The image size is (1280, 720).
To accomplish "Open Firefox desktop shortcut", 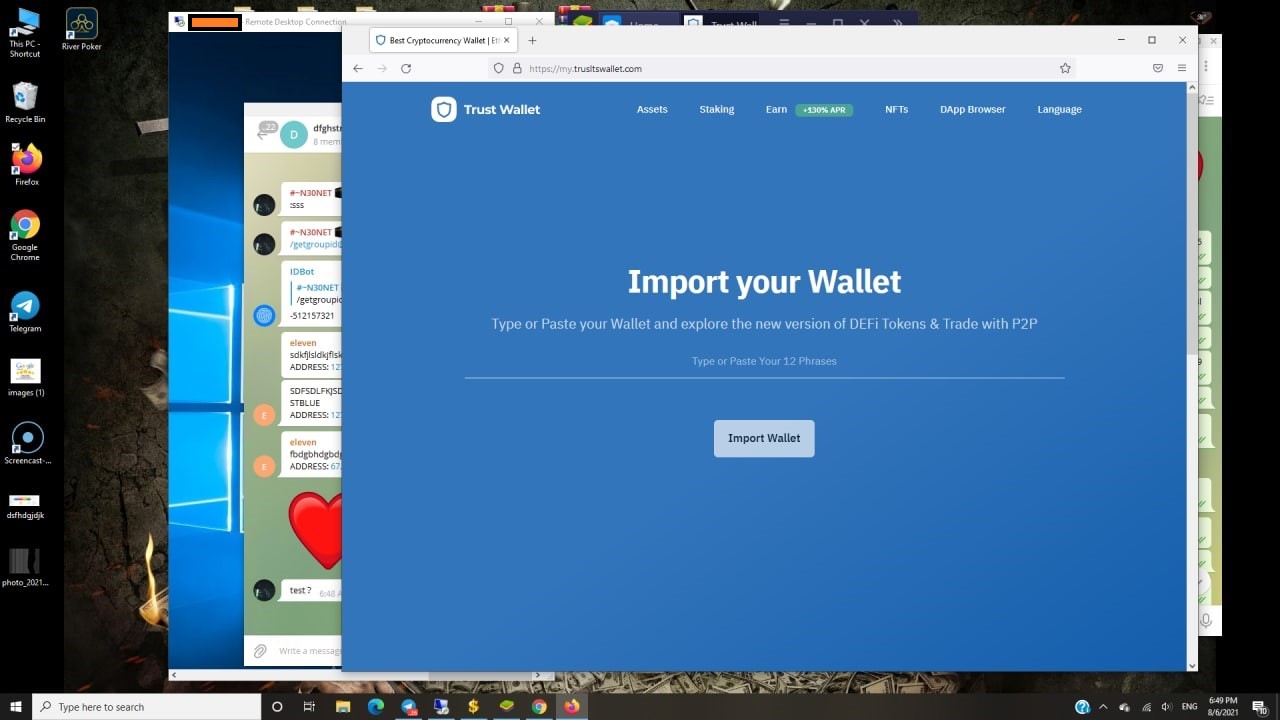I will [26, 165].
